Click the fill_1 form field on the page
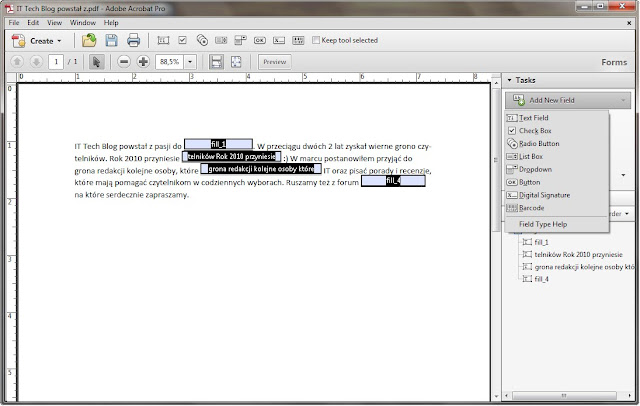The width and height of the screenshot is (640, 406). pyautogui.click(x=218, y=144)
